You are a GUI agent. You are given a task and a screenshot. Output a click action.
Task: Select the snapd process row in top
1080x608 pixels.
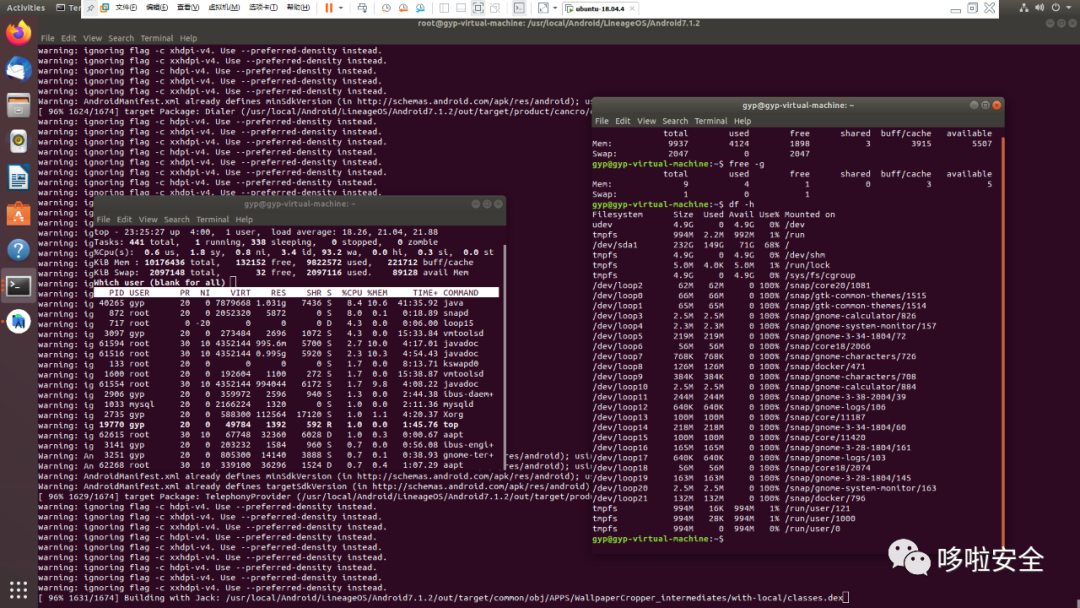[296, 313]
